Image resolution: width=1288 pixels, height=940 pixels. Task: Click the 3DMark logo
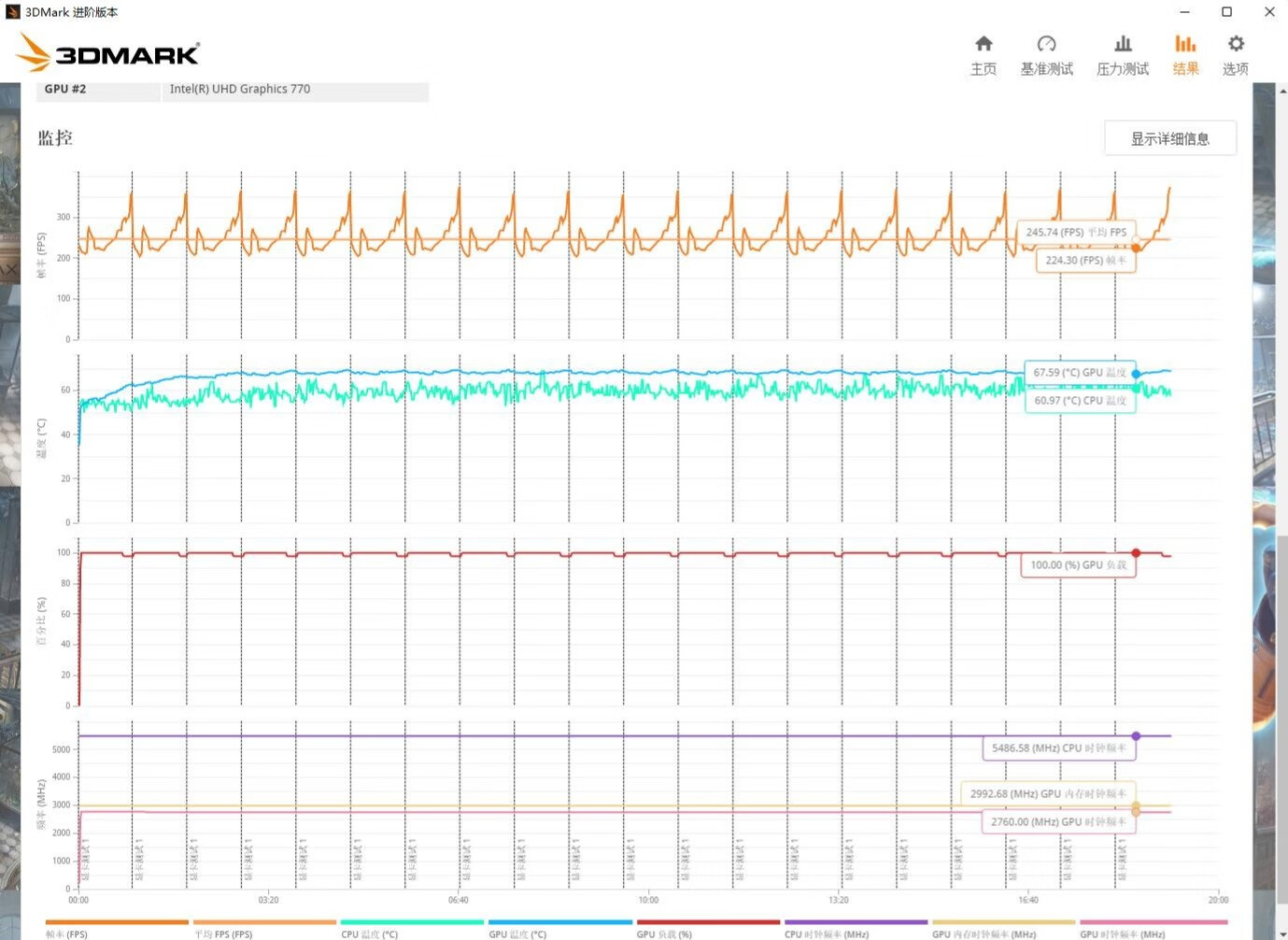pos(108,53)
